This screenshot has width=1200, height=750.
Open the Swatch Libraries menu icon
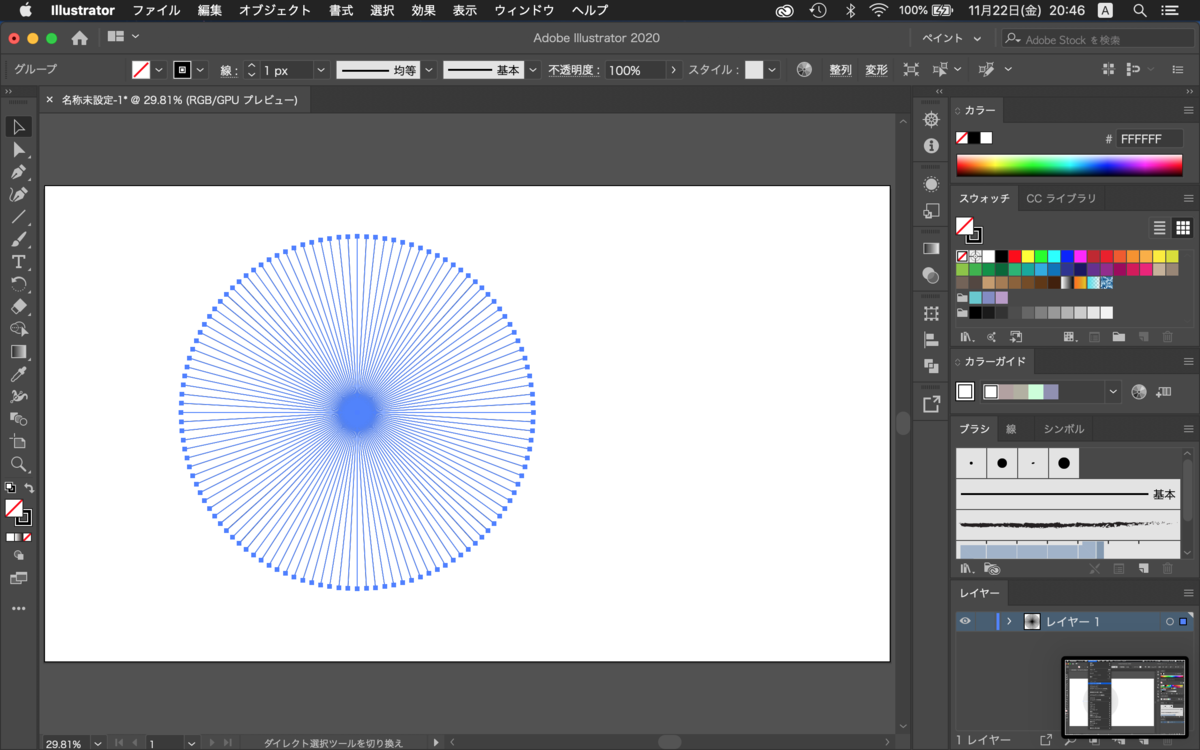964,337
